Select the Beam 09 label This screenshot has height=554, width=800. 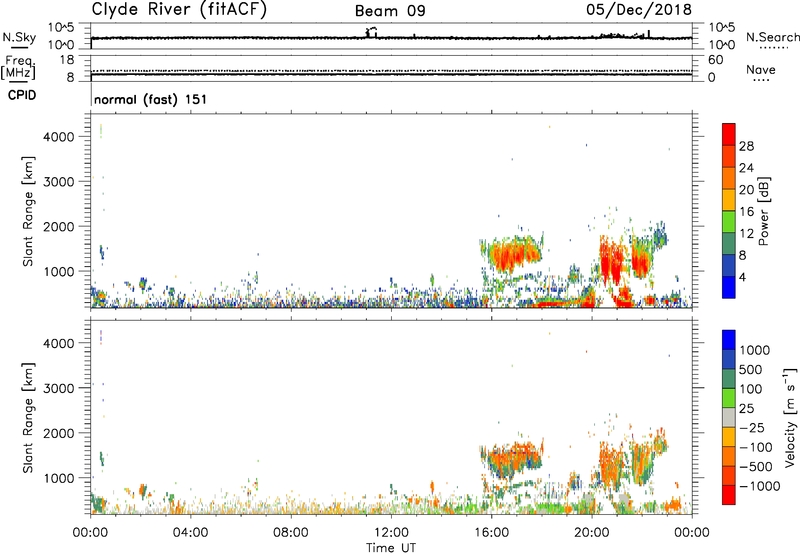[390, 11]
